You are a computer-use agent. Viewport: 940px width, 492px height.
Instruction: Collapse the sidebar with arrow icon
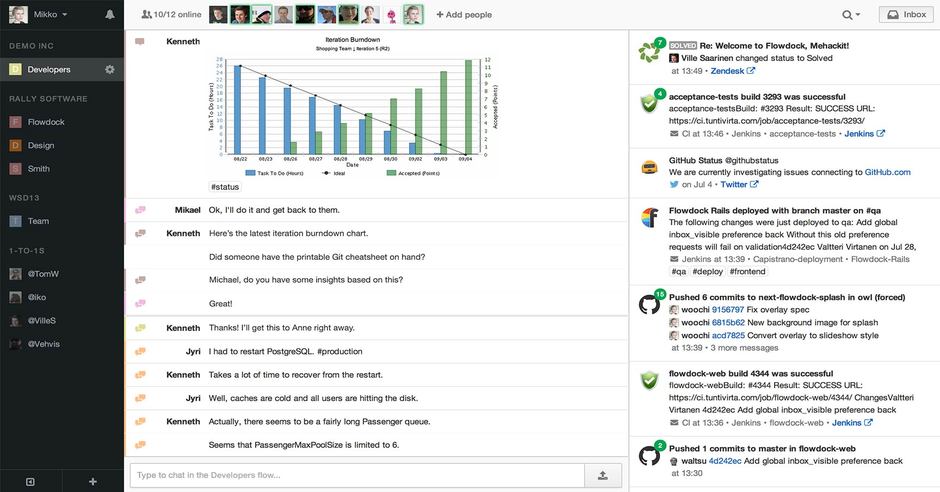pyautogui.click(x=30, y=481)
